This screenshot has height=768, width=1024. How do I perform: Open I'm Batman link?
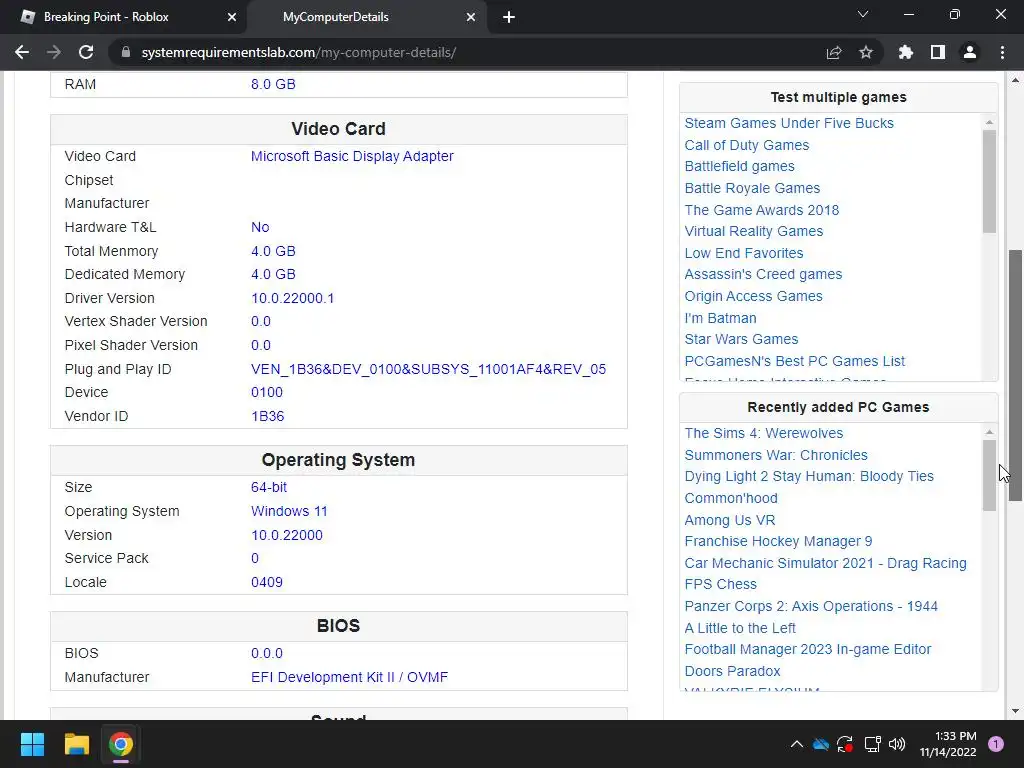(720, 318)
